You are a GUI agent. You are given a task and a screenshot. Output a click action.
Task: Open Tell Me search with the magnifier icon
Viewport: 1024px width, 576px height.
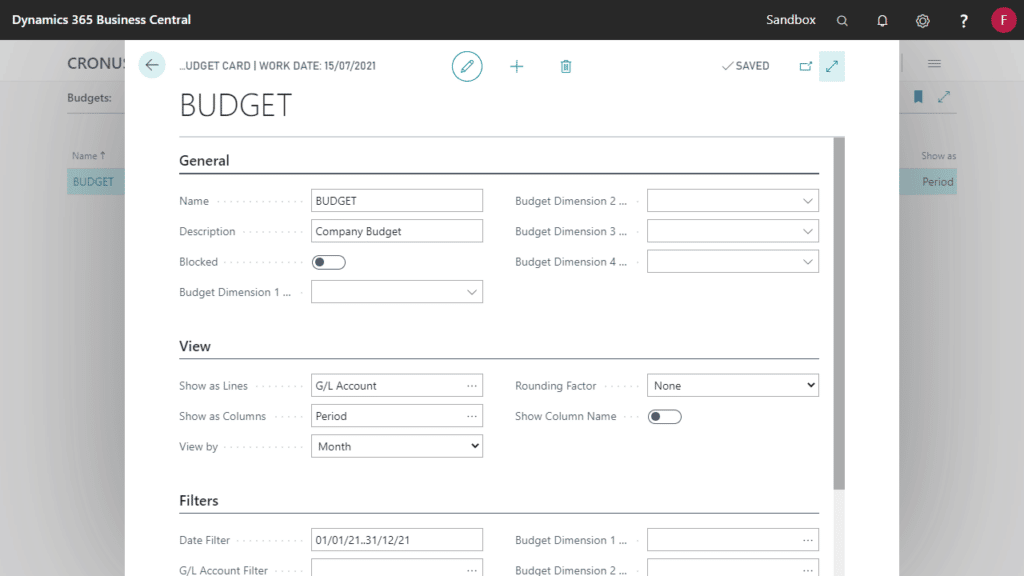pyautogui.click(x=842, y=20)
